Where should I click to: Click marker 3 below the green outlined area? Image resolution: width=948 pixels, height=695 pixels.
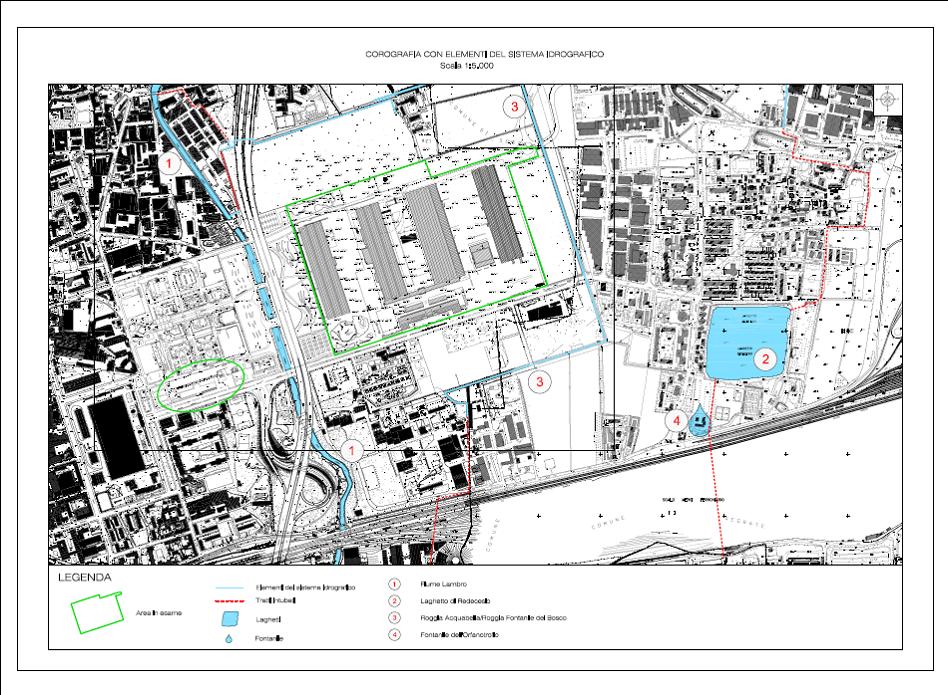[x=538, y=380]
